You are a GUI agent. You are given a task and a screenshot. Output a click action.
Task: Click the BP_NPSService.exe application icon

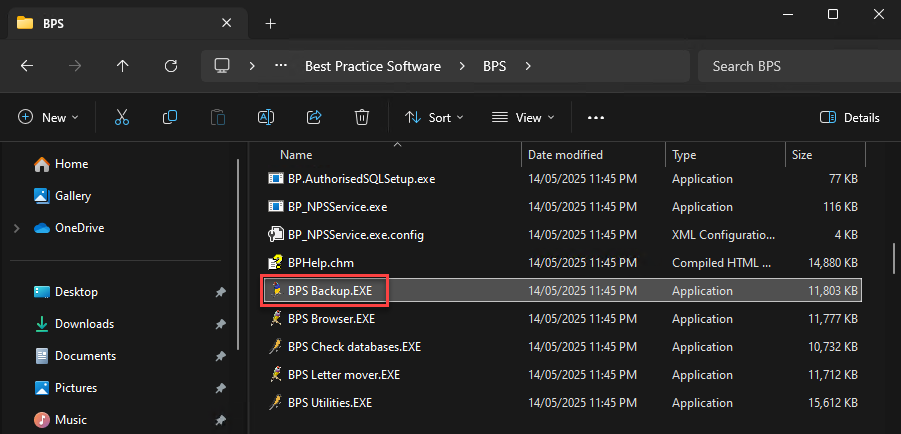click(276, 206)
